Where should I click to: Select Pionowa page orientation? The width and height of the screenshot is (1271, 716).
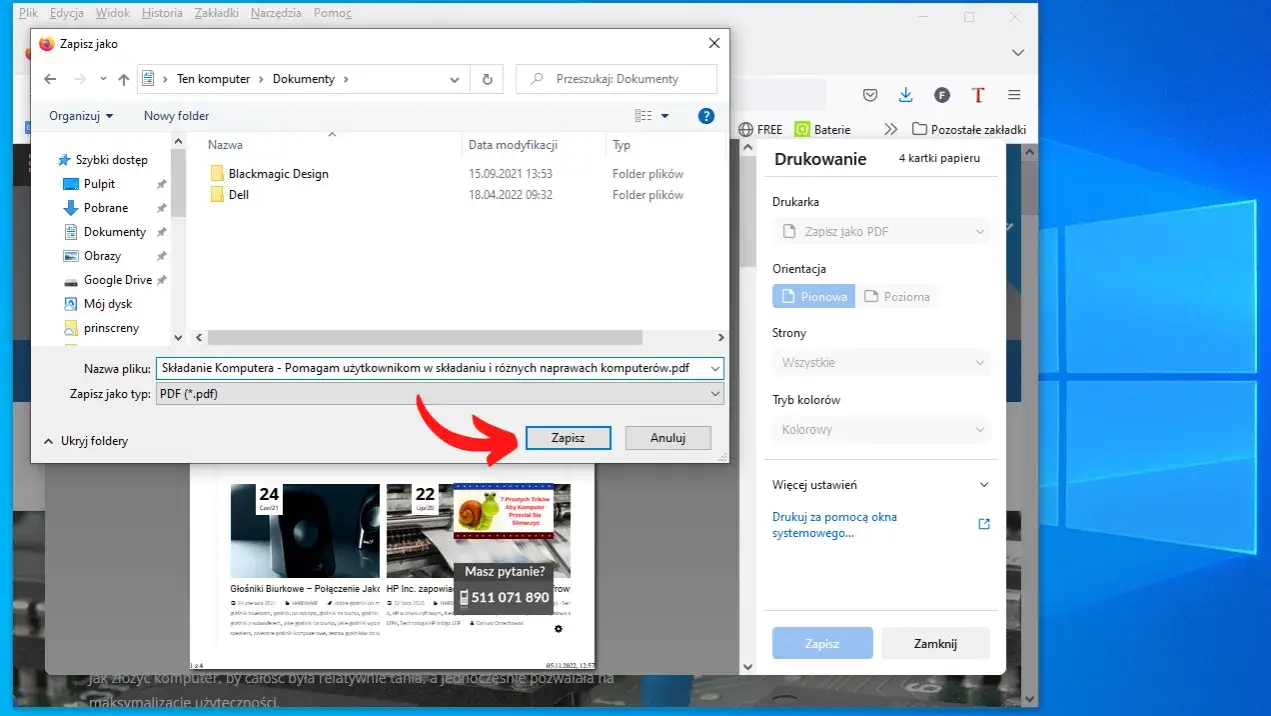coord(813,296)
